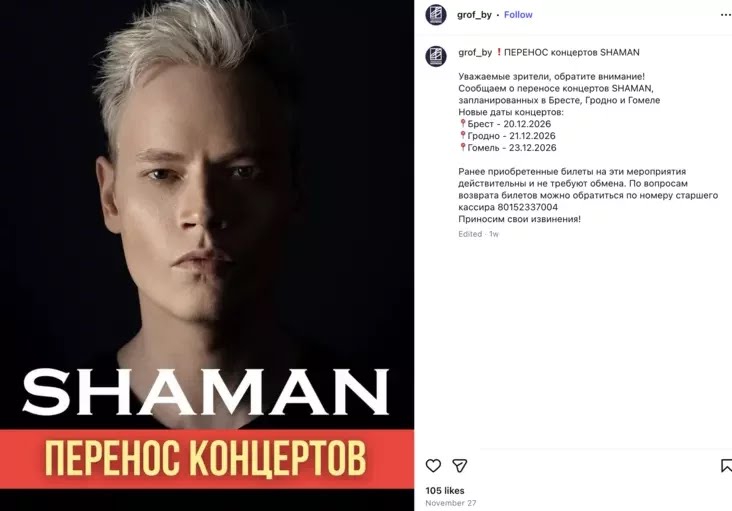732x511 pixels.
Task: Click the red pin emoji beside Брест
Action: pos(463,123)
